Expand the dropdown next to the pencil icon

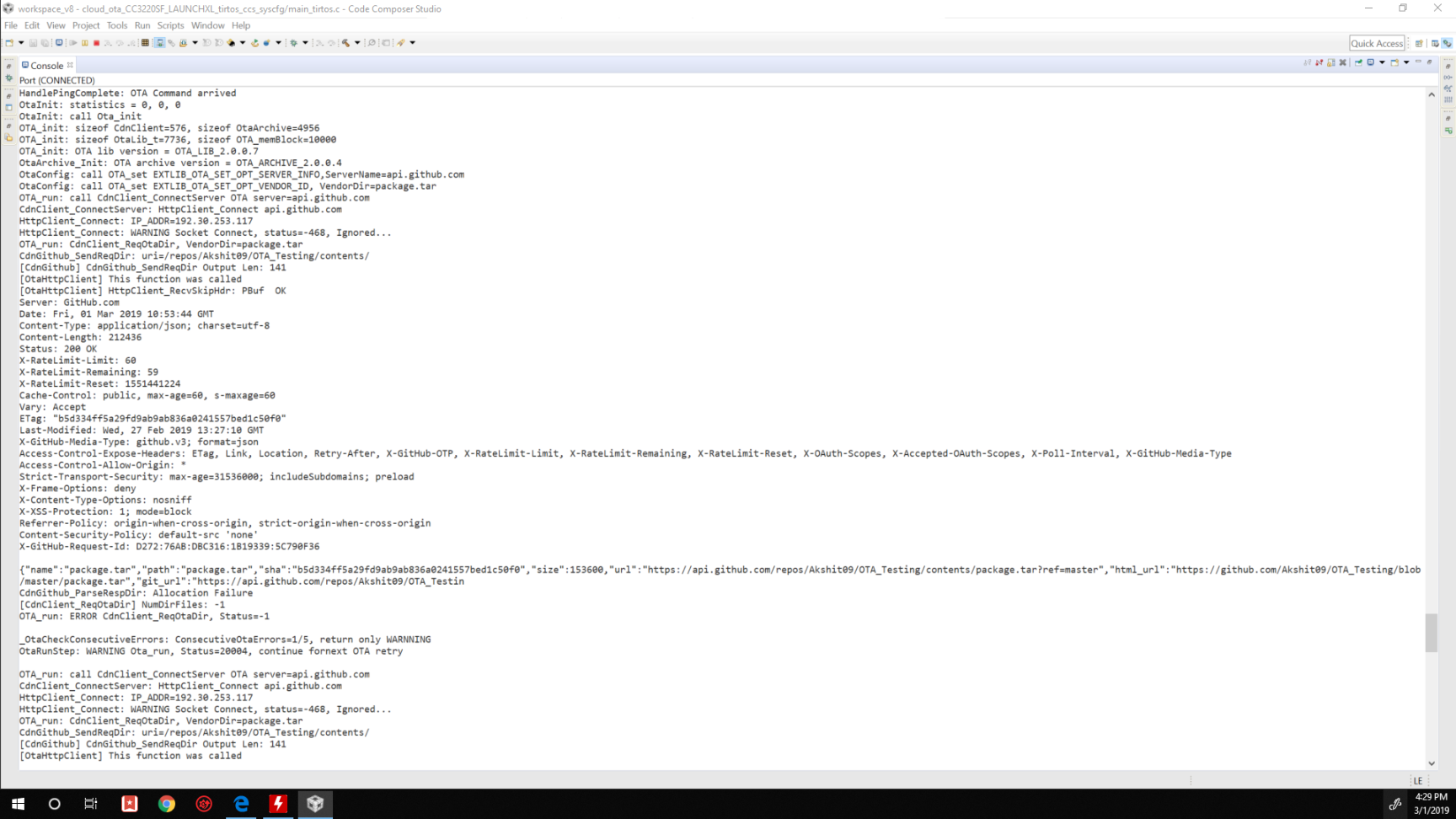[413, 43]
